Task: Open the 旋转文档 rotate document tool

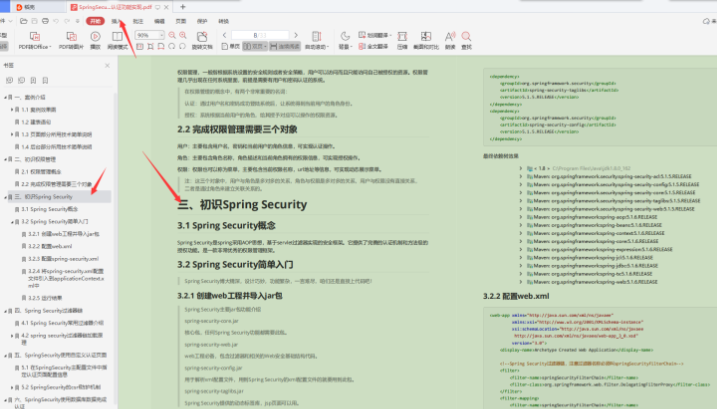Action: [x=202, y=40]
